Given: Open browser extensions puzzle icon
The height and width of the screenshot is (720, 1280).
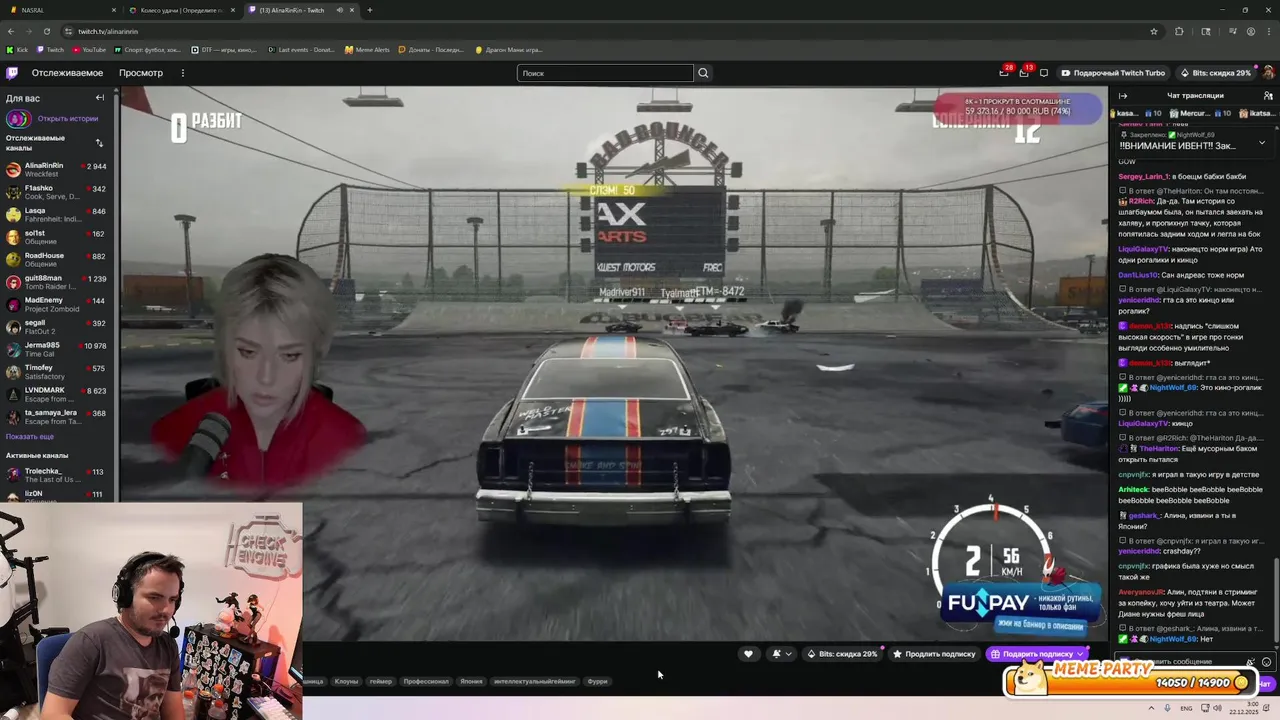Looking at the screenshot, I should point(1179,31).
